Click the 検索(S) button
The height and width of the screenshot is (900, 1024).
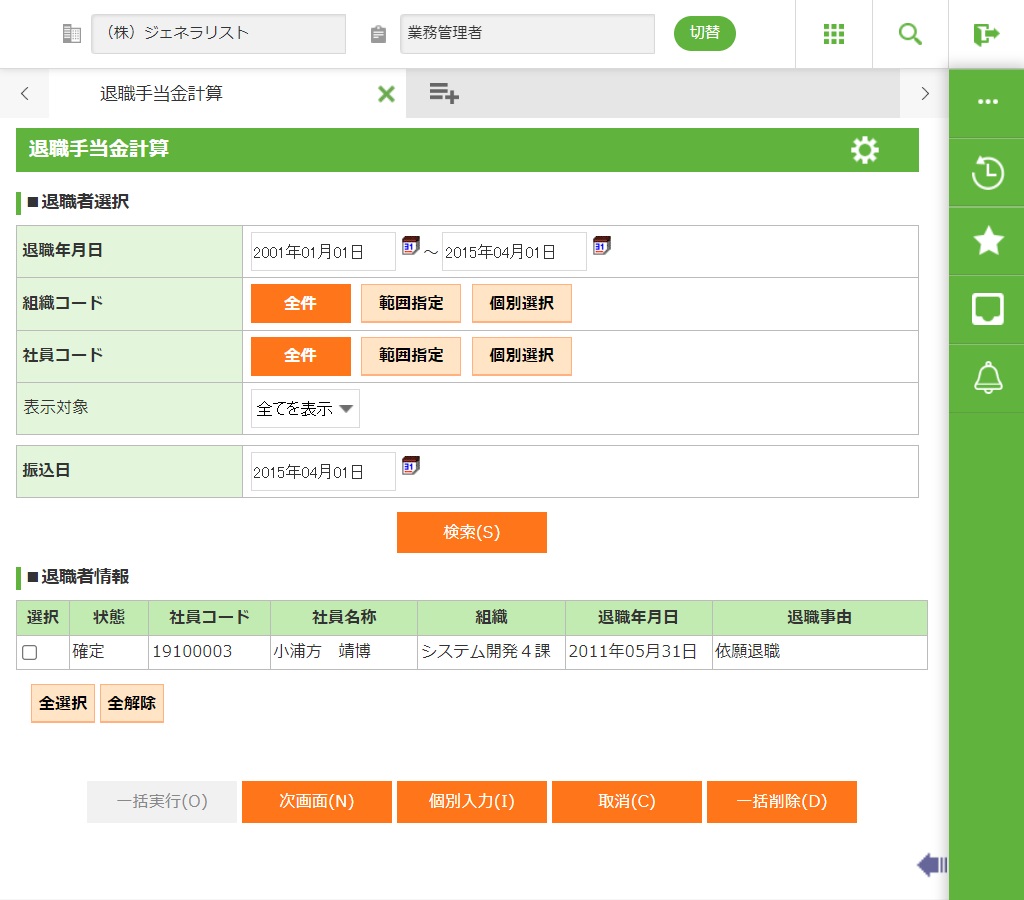472,532
